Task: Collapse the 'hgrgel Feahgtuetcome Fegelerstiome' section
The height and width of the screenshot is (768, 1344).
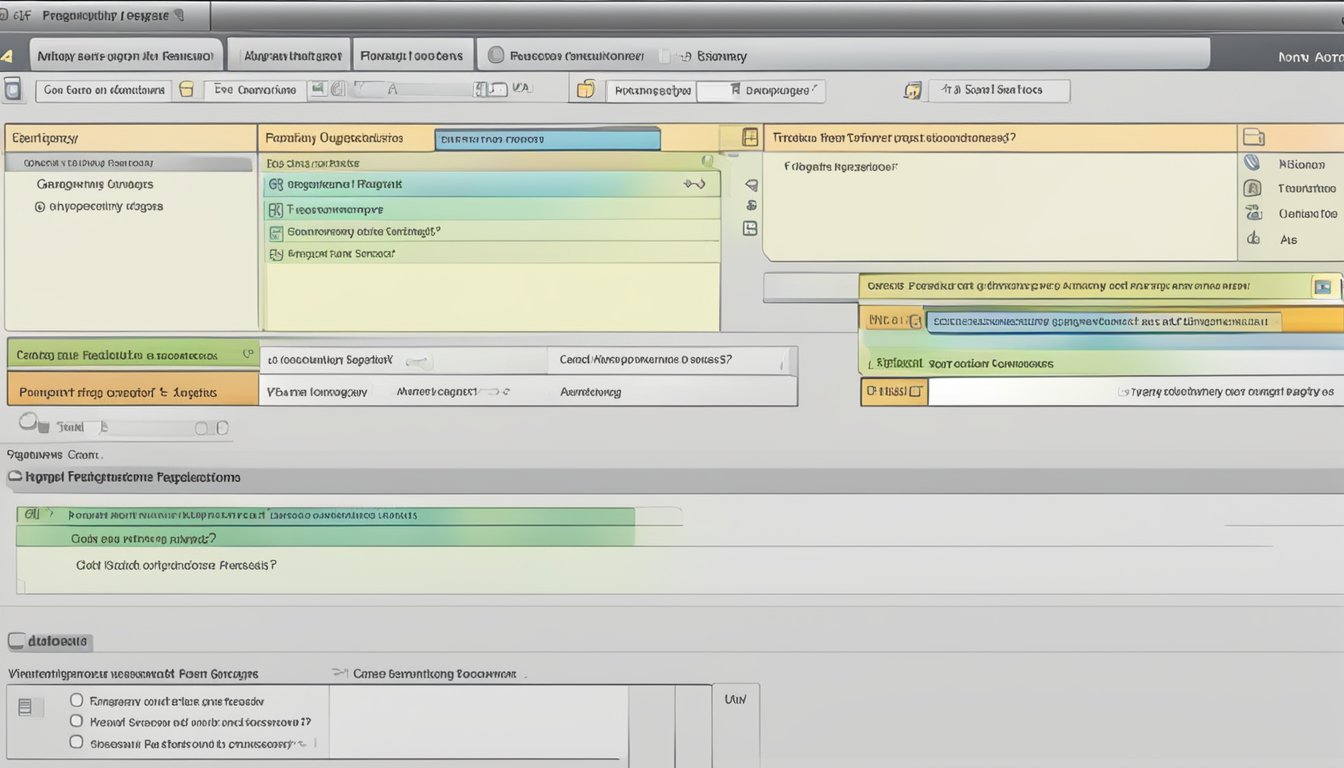Action: click(x=15, y=478)
